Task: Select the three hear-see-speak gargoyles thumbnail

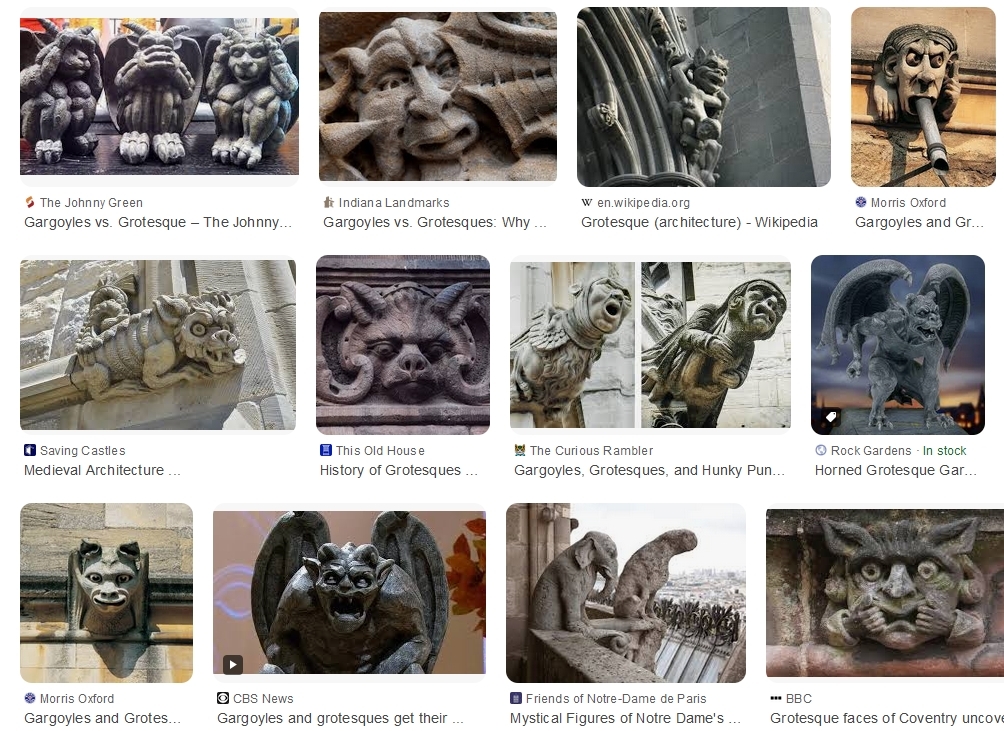Action: (159, 96)
